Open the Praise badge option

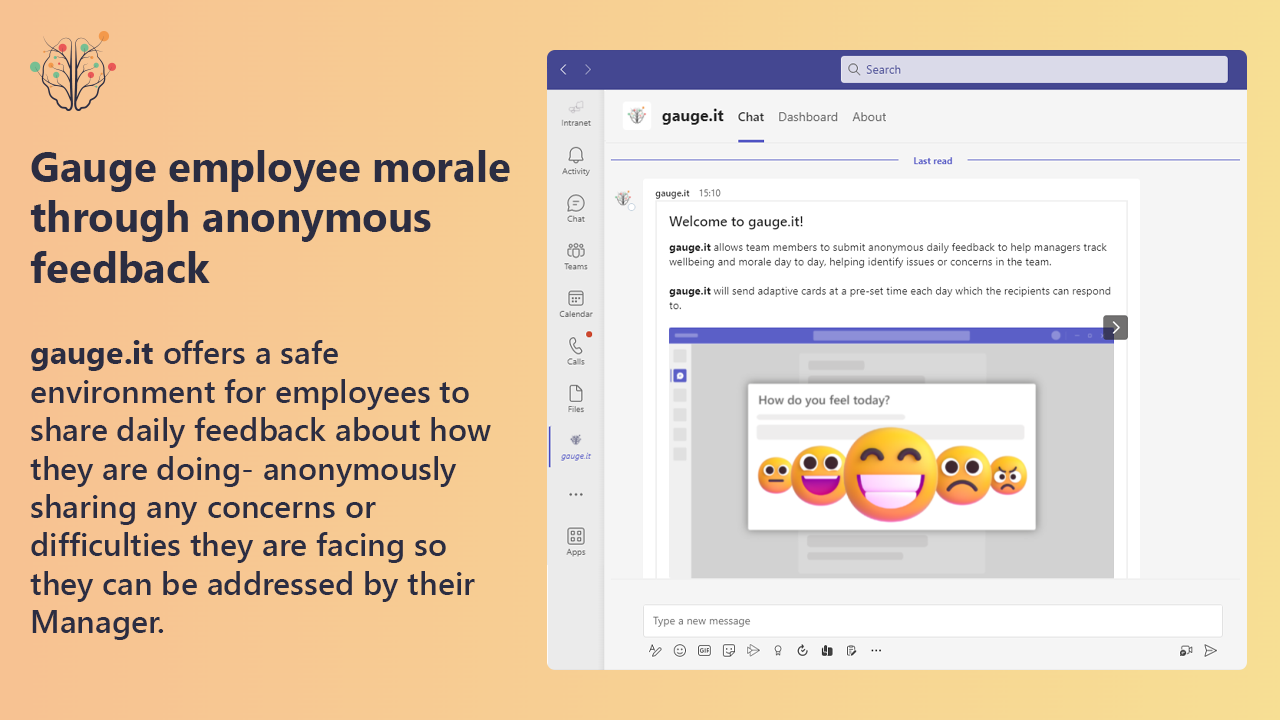pyautogui.click(x=778, y=650)
